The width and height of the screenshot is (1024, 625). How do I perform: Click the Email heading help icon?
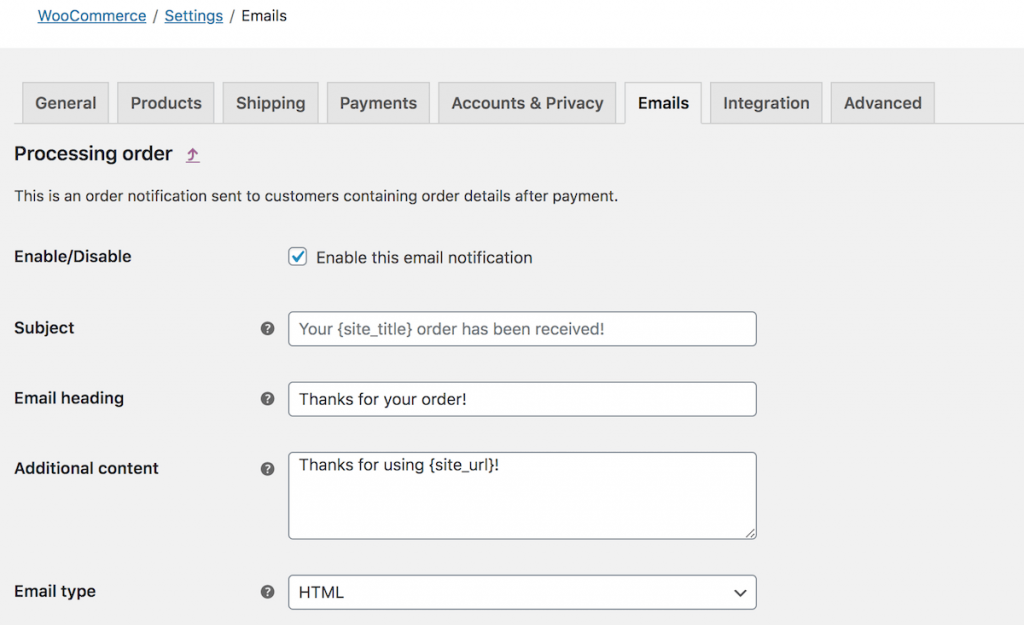pos(267,398)
